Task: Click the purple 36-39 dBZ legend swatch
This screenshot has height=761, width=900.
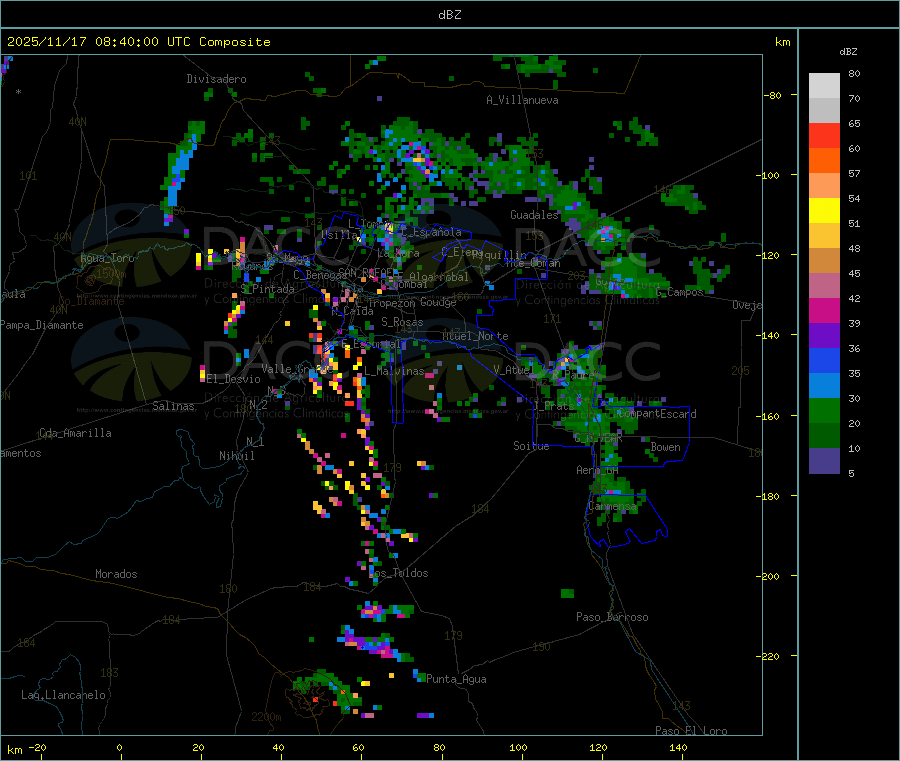Action: click(x=824, y=336)
